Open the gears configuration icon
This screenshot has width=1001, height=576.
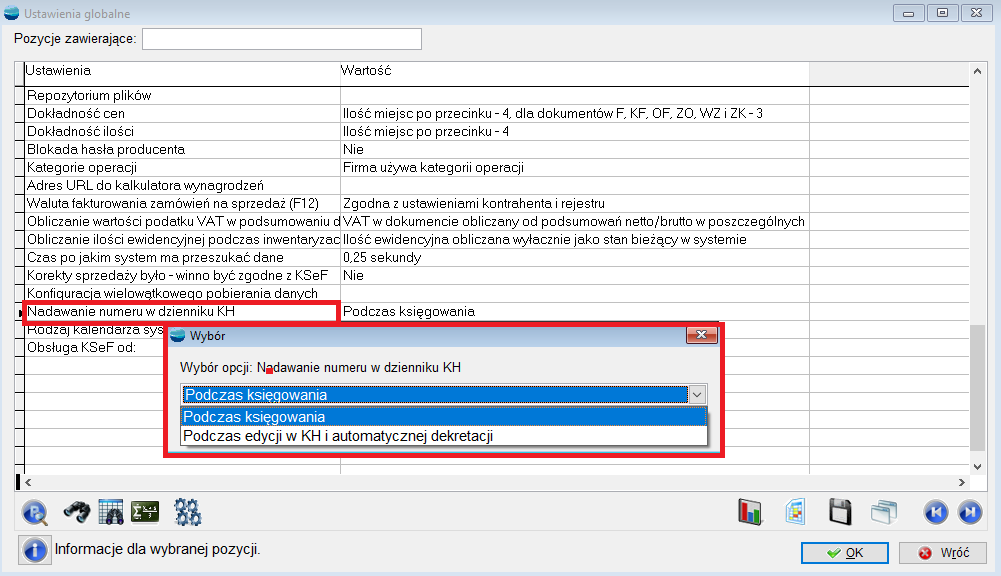point(187,512)
